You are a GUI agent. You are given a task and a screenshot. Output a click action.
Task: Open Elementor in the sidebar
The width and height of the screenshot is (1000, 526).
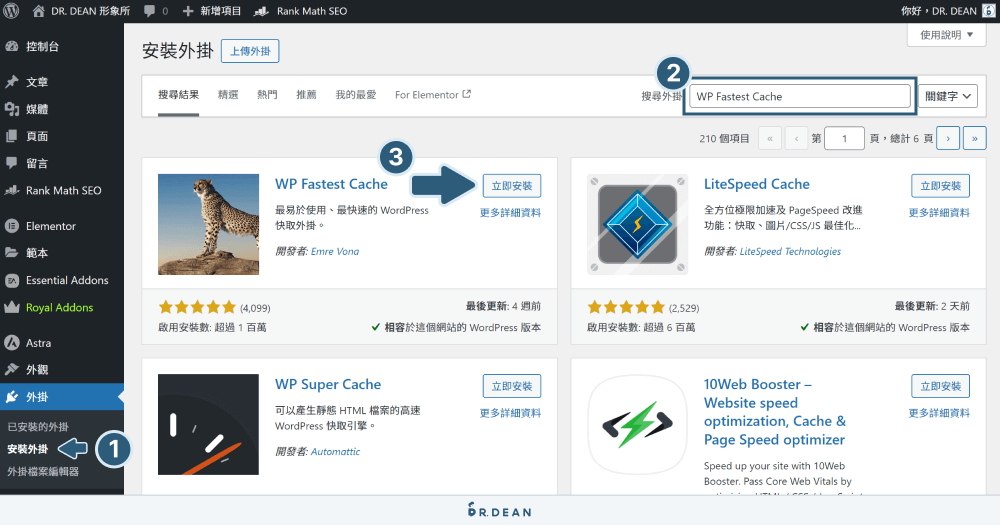click(62, 226)
